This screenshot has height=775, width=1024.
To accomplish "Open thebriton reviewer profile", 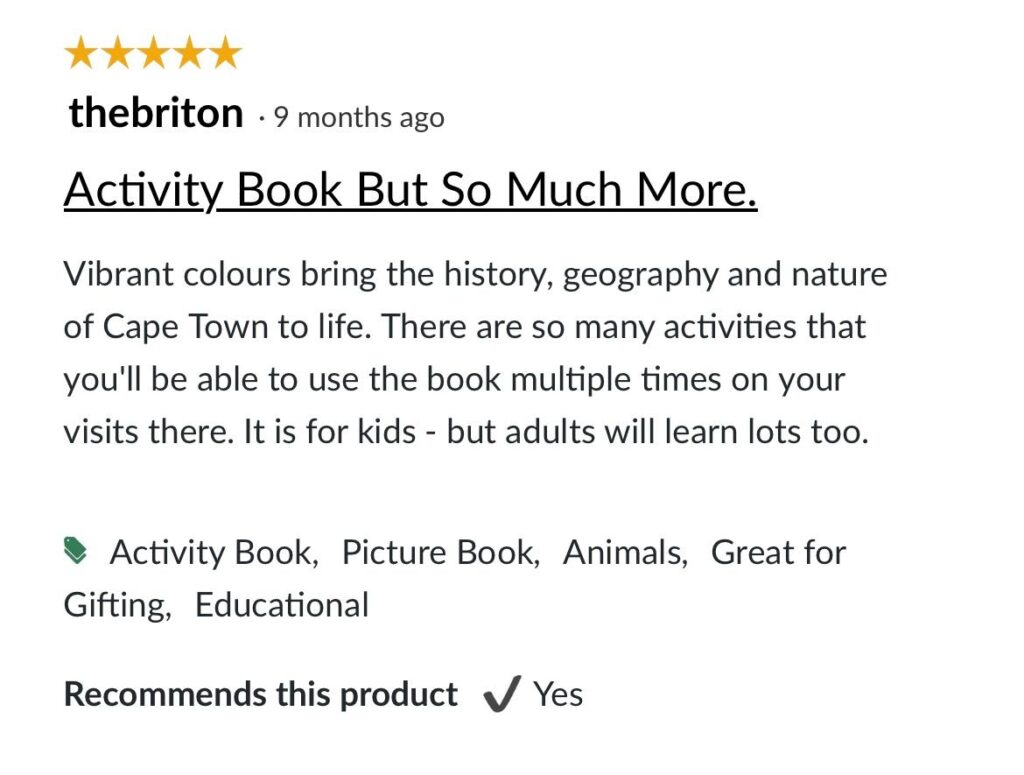I will pyautogui.click(x=156, y=114).
